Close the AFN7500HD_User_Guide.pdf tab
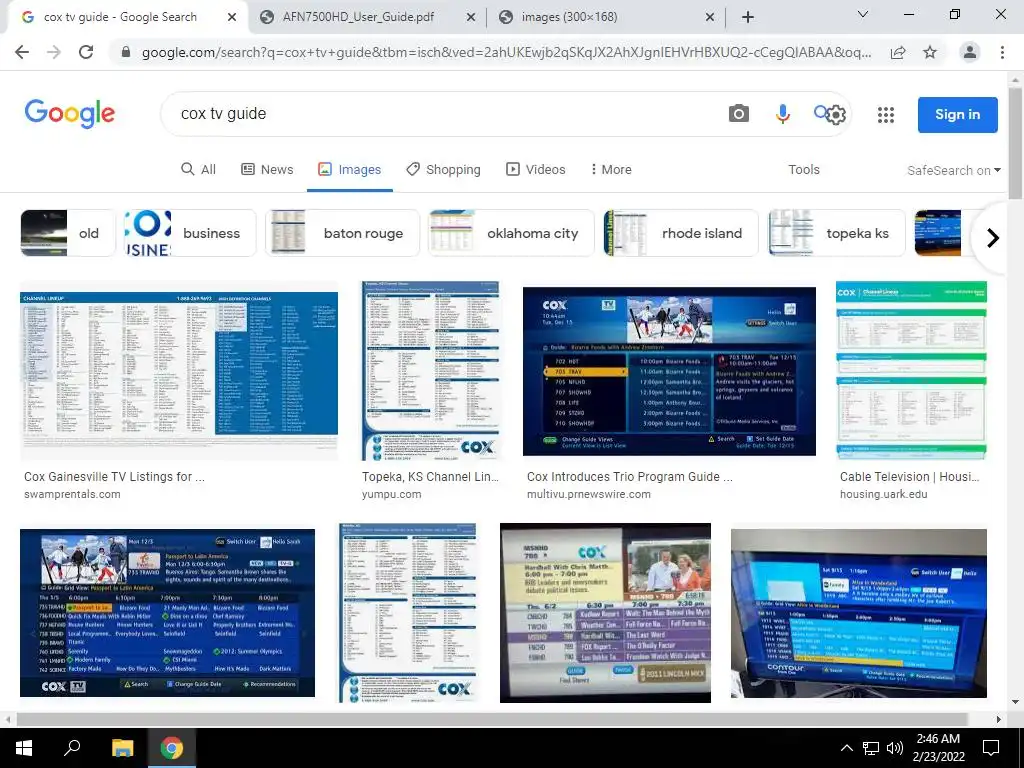 [x=471, y=17]
